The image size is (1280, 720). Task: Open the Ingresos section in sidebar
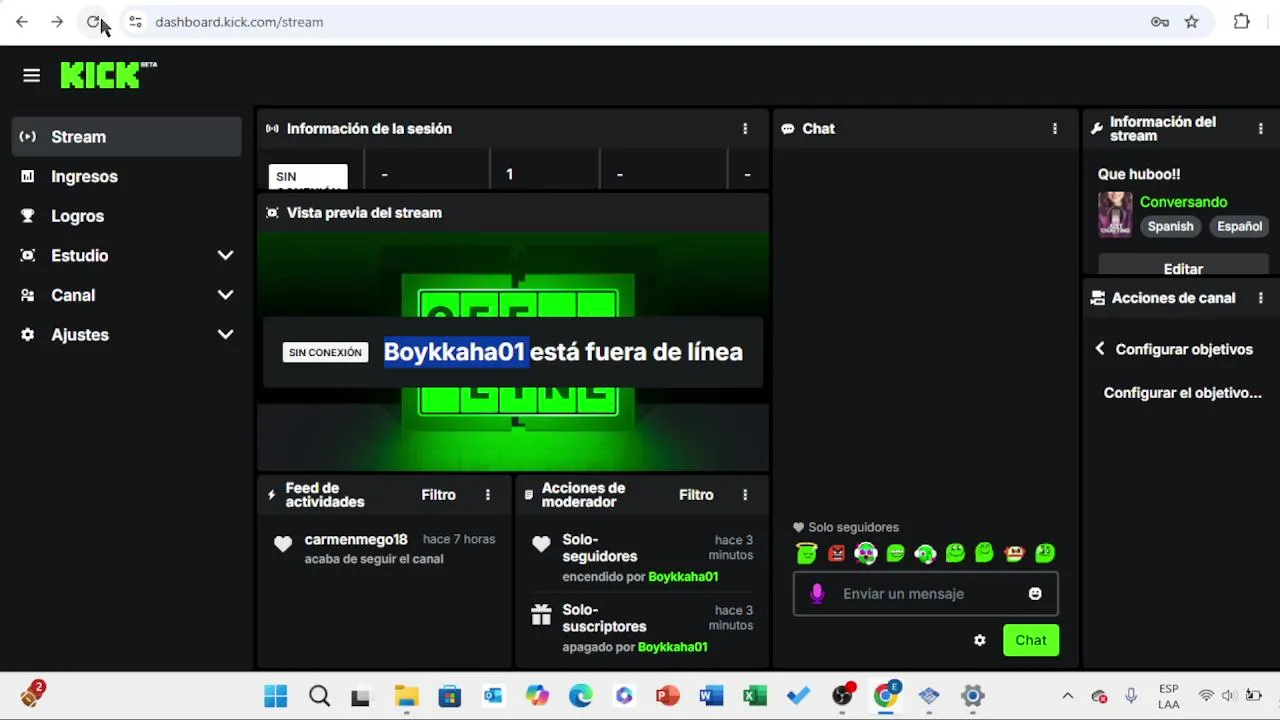coord(126,176)
